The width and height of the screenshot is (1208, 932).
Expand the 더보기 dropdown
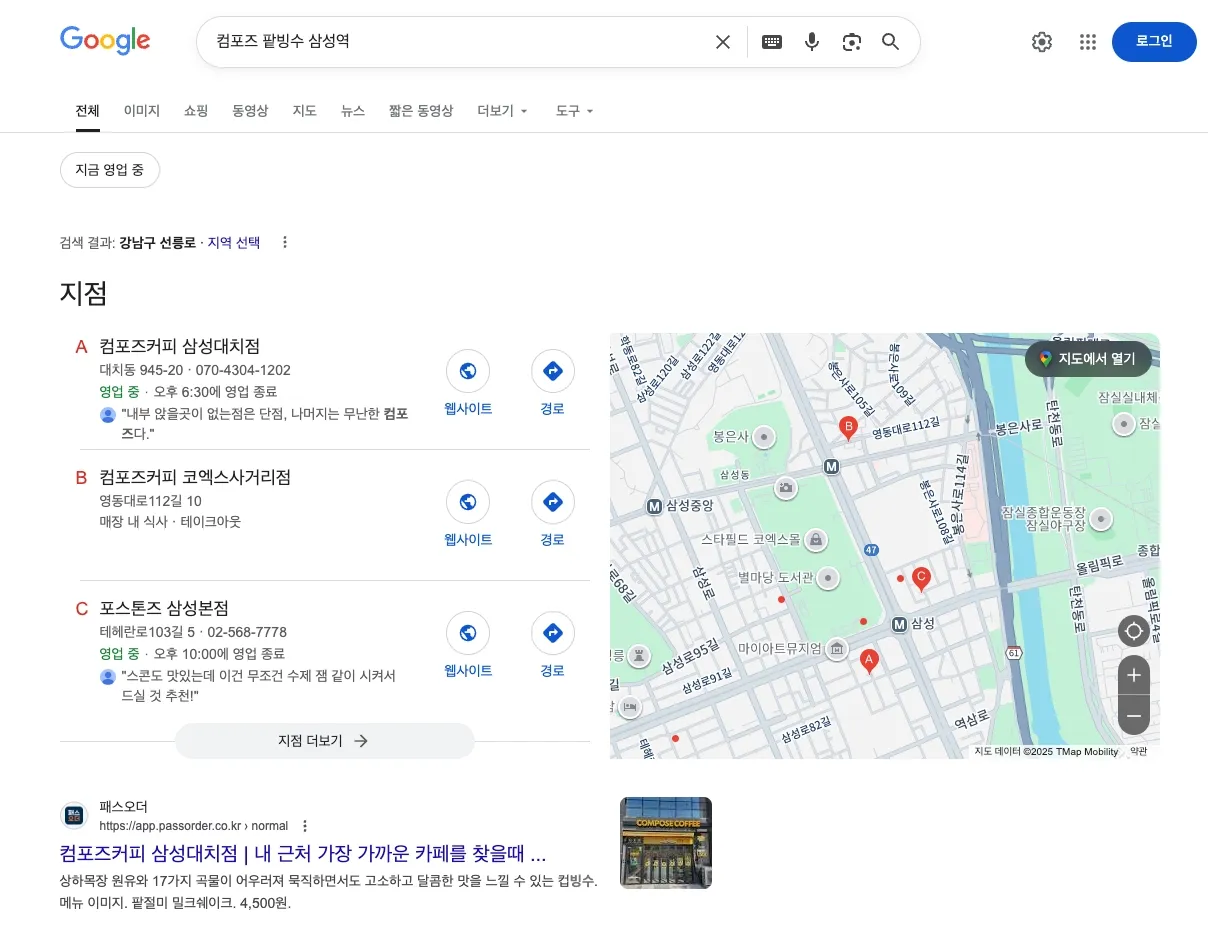(x=502, y=111)
